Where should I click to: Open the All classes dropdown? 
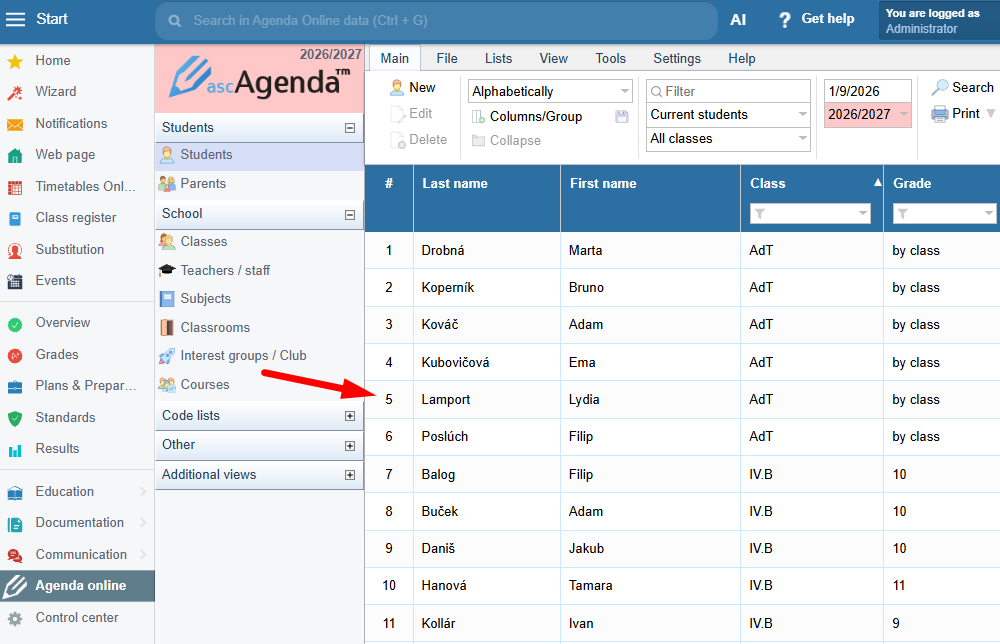coord(728,138)
